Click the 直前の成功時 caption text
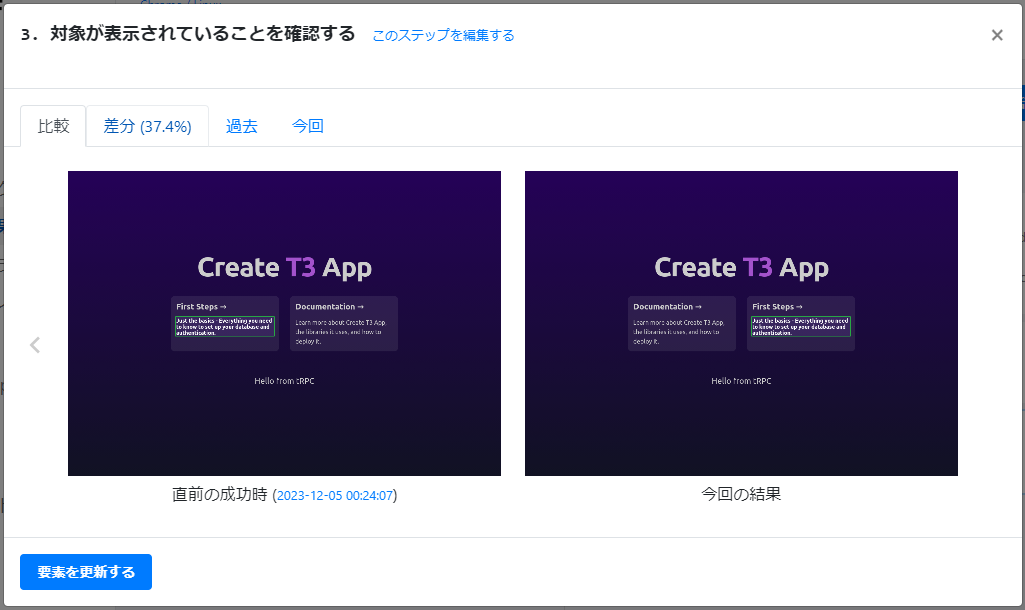Image resolution: width=1025 pixels, height=610 pixels. [x=220, y=494]
